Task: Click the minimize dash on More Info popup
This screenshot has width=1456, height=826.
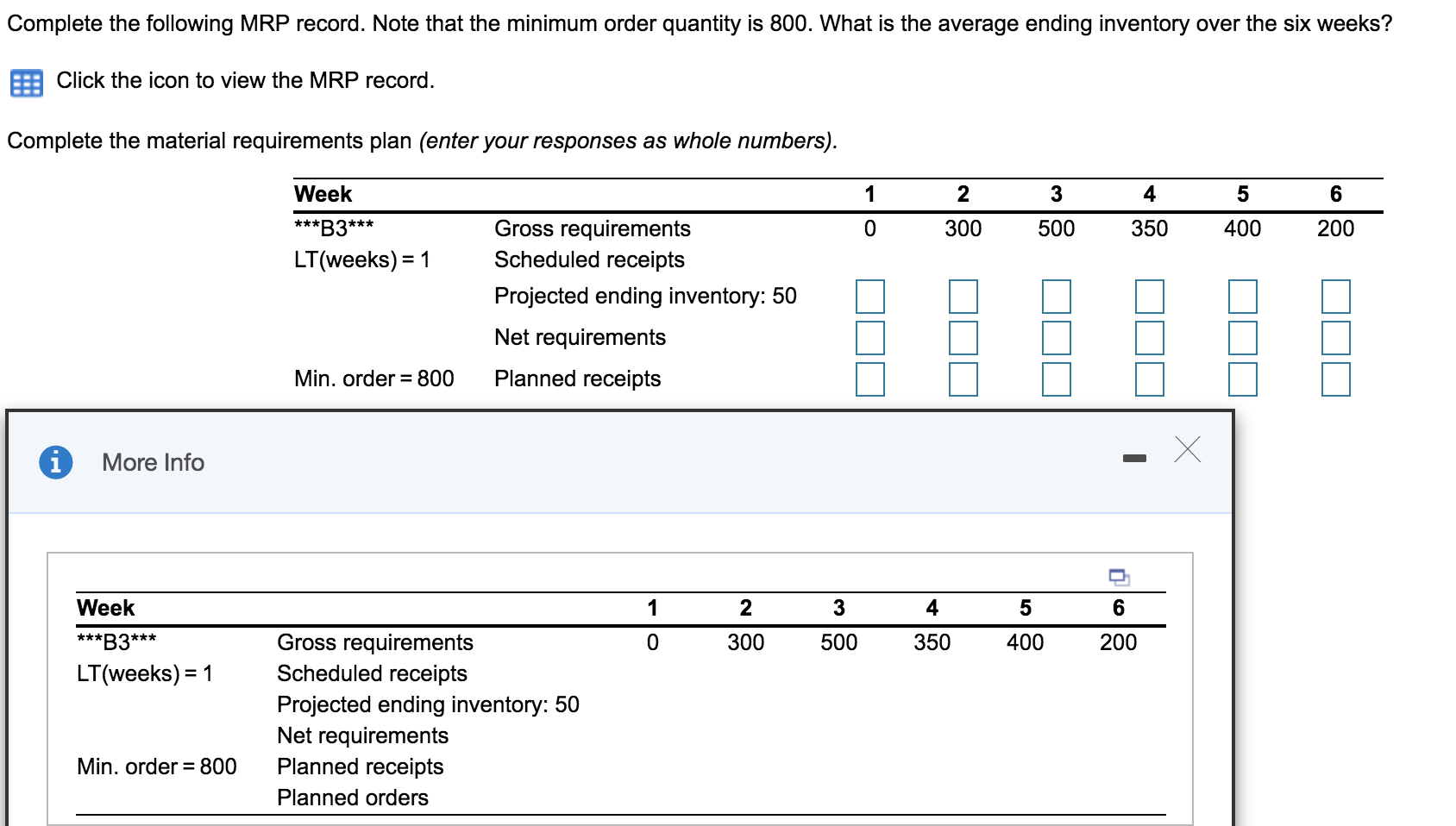Action: point(1134,457)
